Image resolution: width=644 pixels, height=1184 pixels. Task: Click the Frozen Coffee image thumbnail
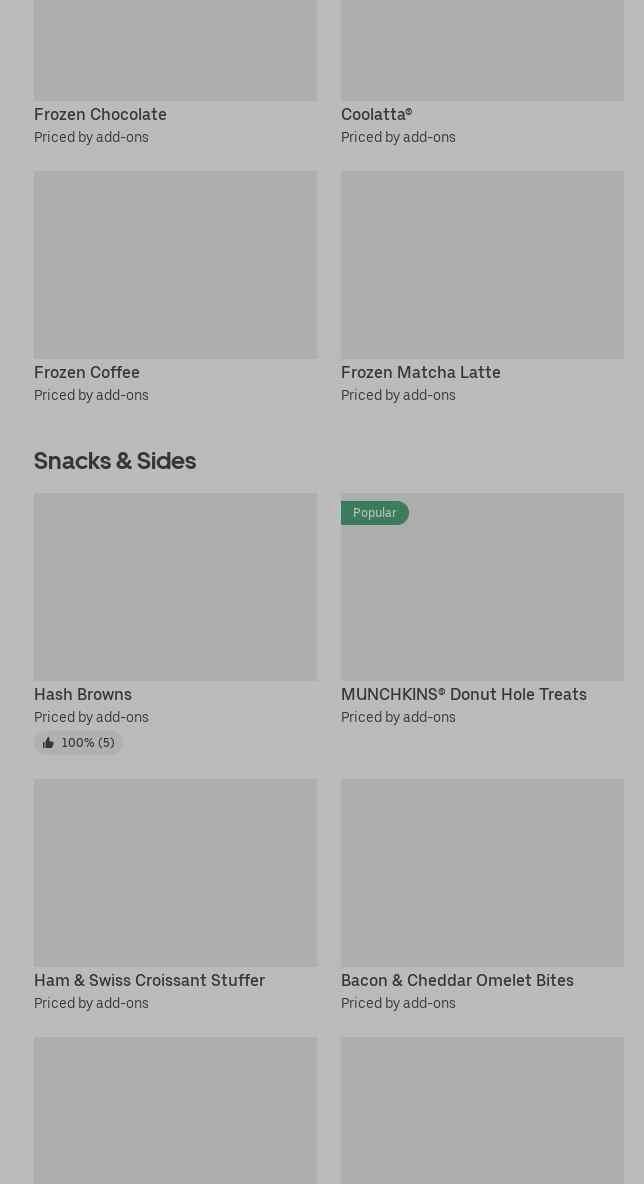(x=175, y=265)
